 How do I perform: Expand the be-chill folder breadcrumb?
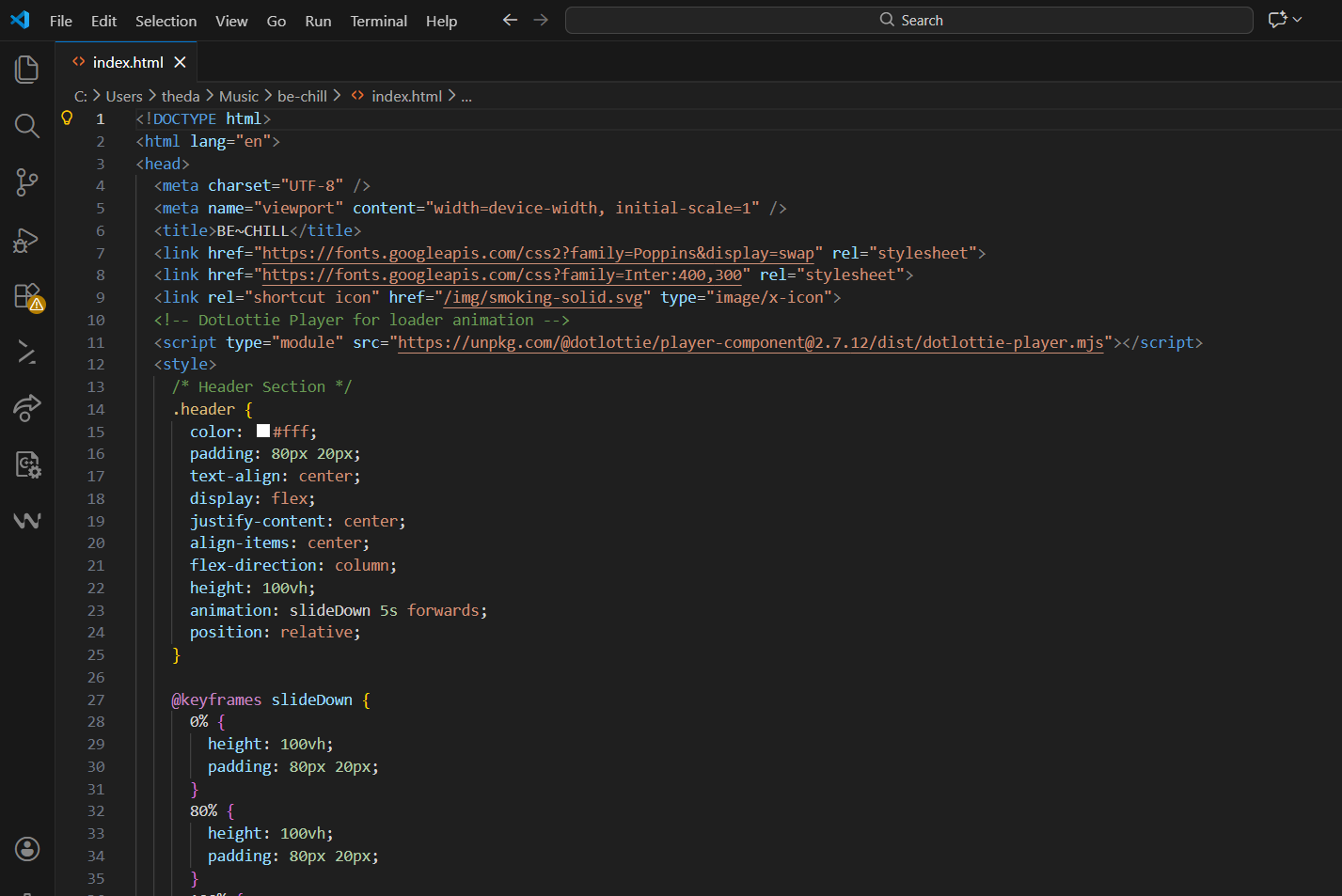click(x=302, y=96)
